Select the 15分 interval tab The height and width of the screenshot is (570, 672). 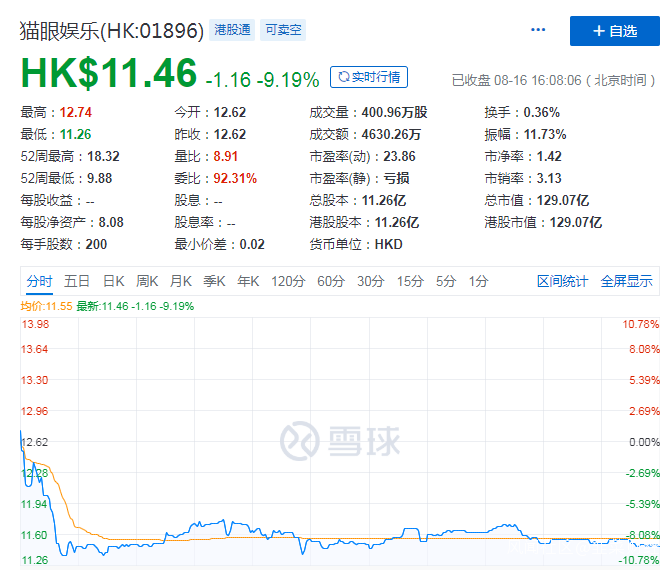pos(410,282)
